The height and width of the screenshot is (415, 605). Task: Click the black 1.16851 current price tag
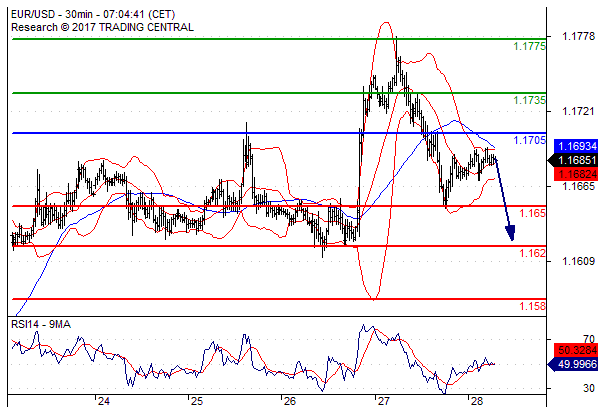click(x=573, y=160)
